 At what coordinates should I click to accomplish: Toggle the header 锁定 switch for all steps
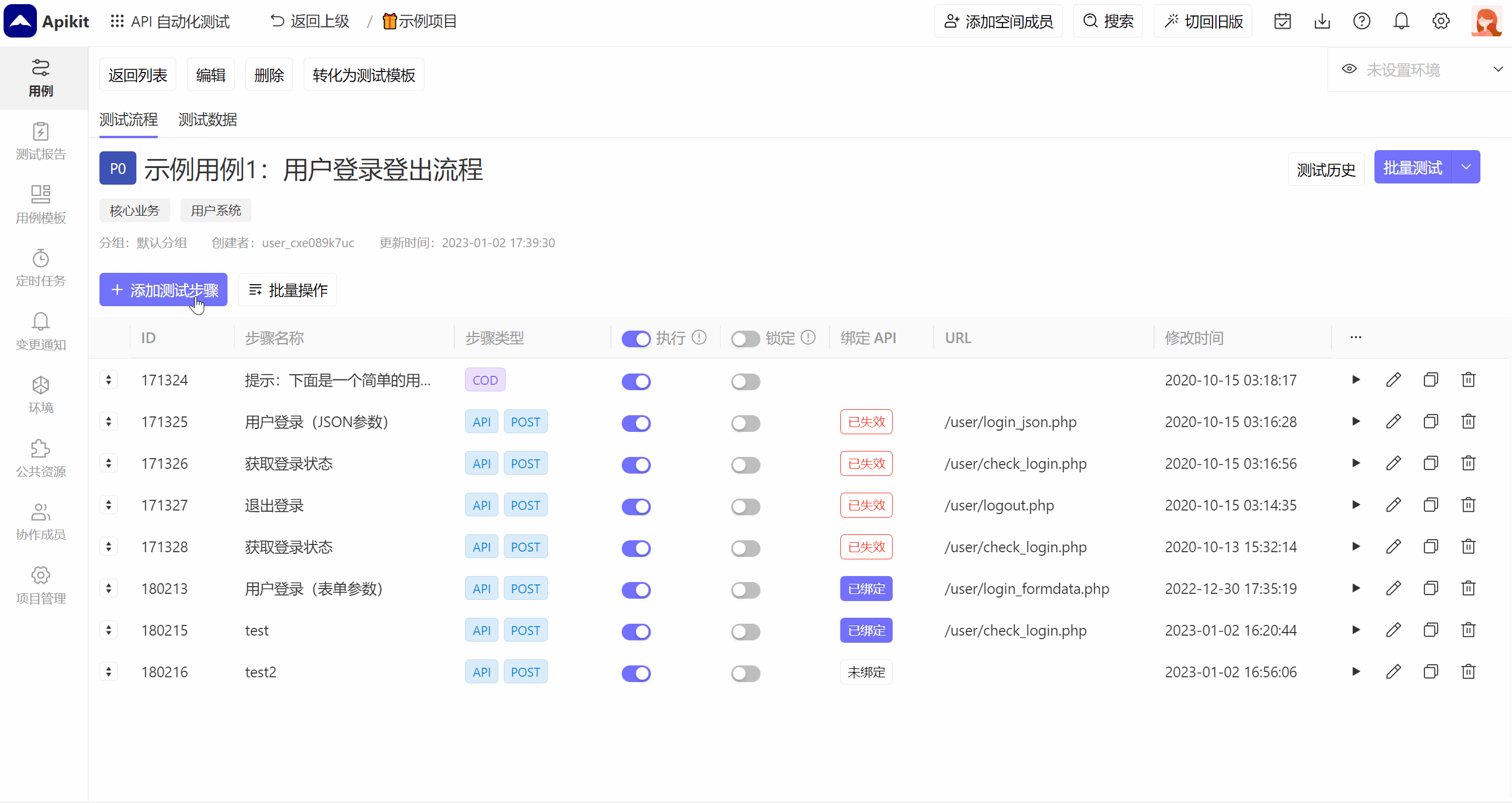pyautogui.click(x=746, y=339)
